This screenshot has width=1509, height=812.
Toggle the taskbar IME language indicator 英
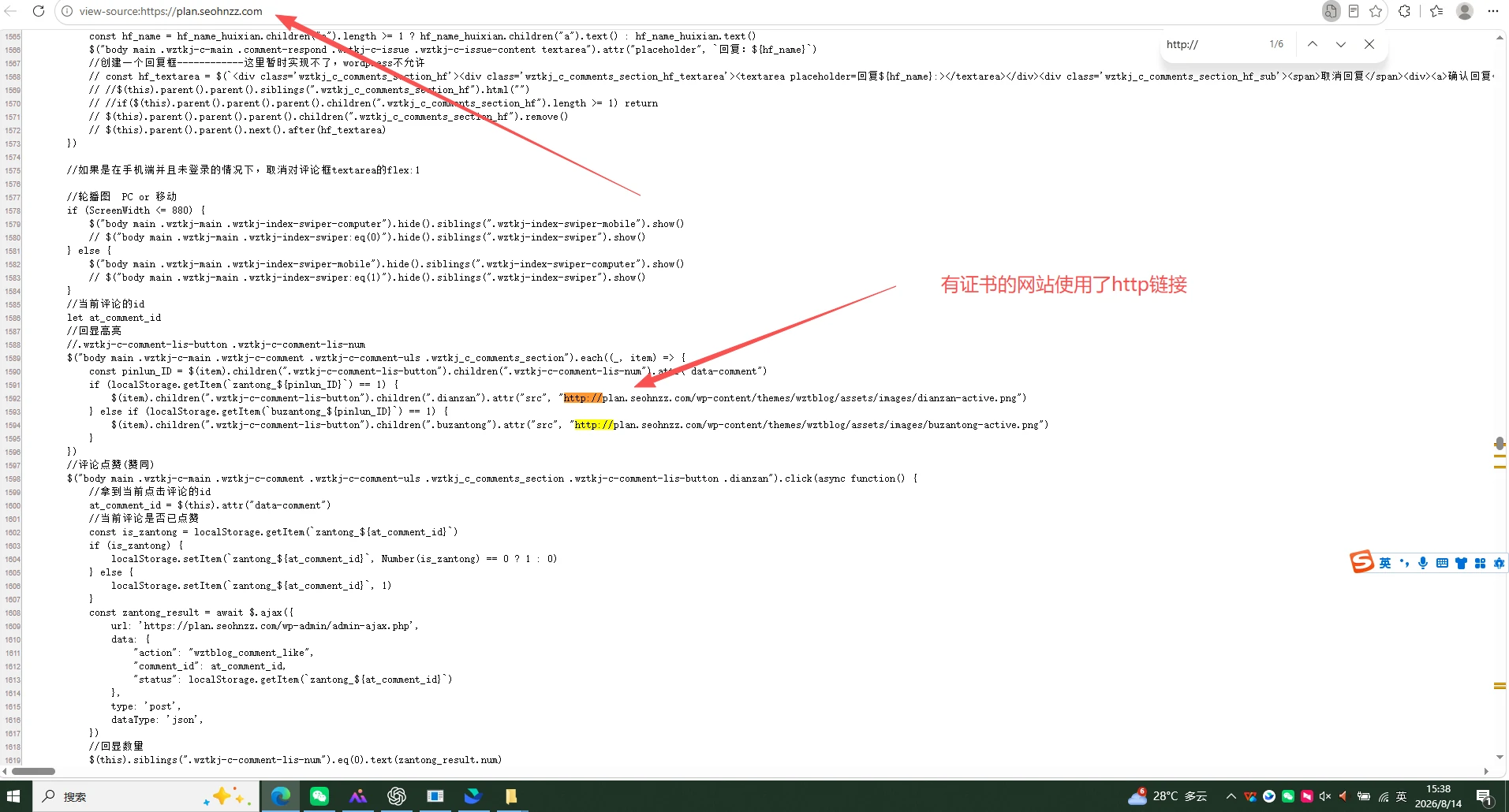coord(1402,796)
